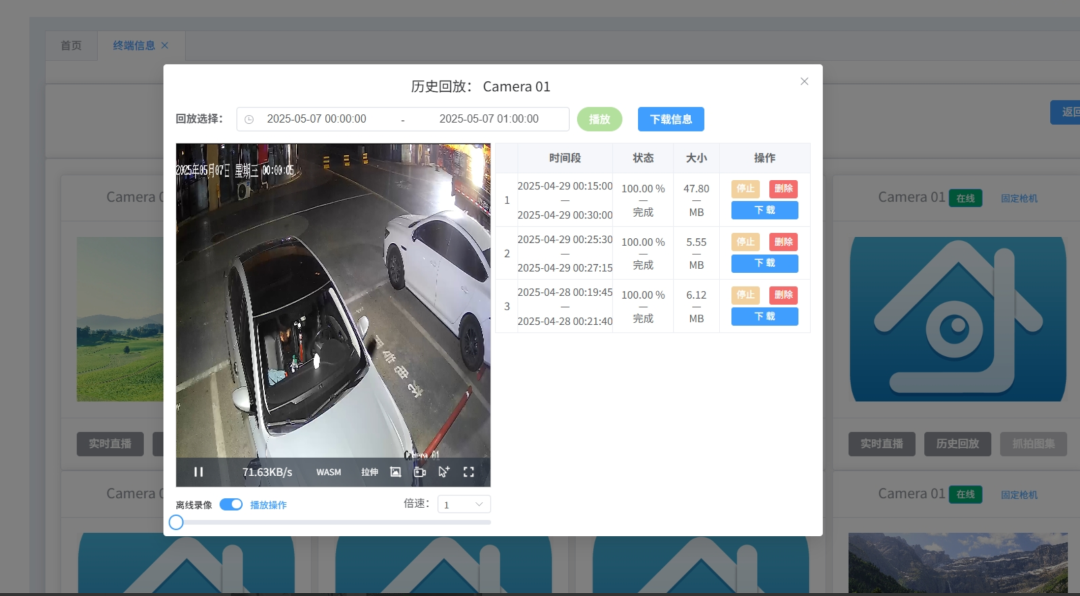Click the video record camera icon
The height and width of the screenshot is (596, 1080).
tap(420, 472)
